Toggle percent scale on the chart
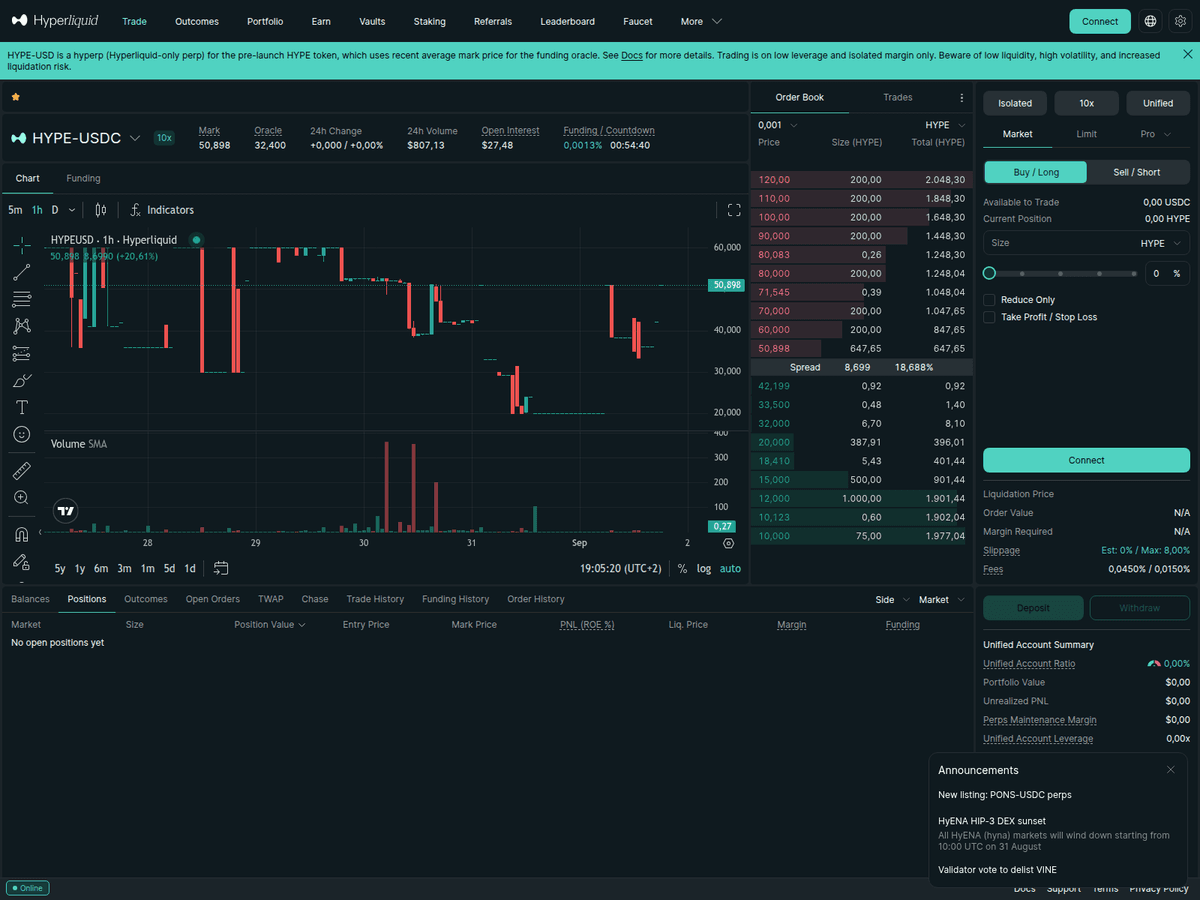The width and height of the screenshot is (1200, 900). click(x=682, y=568)
